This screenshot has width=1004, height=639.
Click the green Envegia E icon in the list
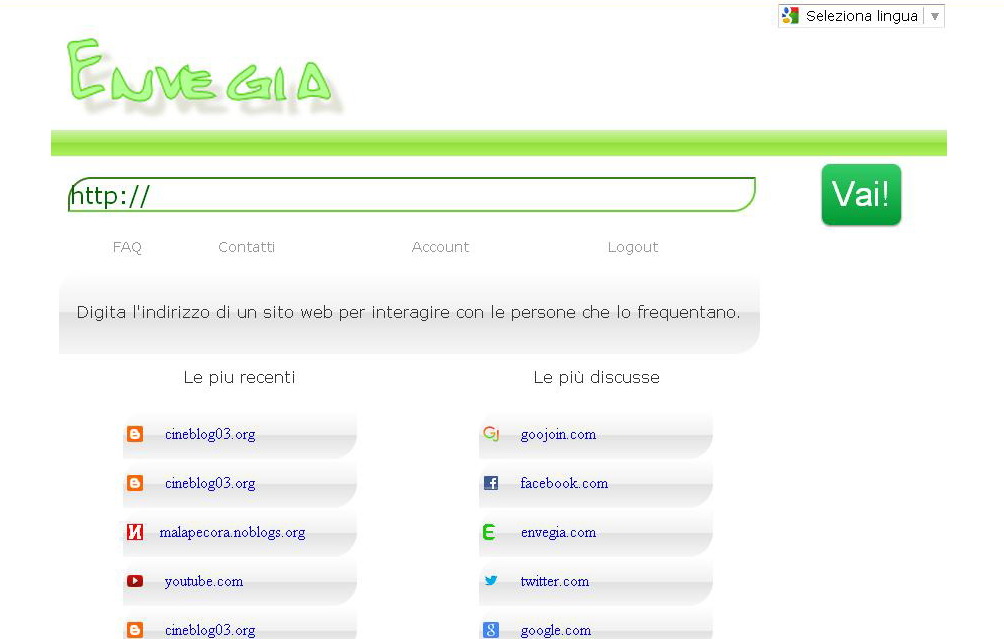(489, 533)
